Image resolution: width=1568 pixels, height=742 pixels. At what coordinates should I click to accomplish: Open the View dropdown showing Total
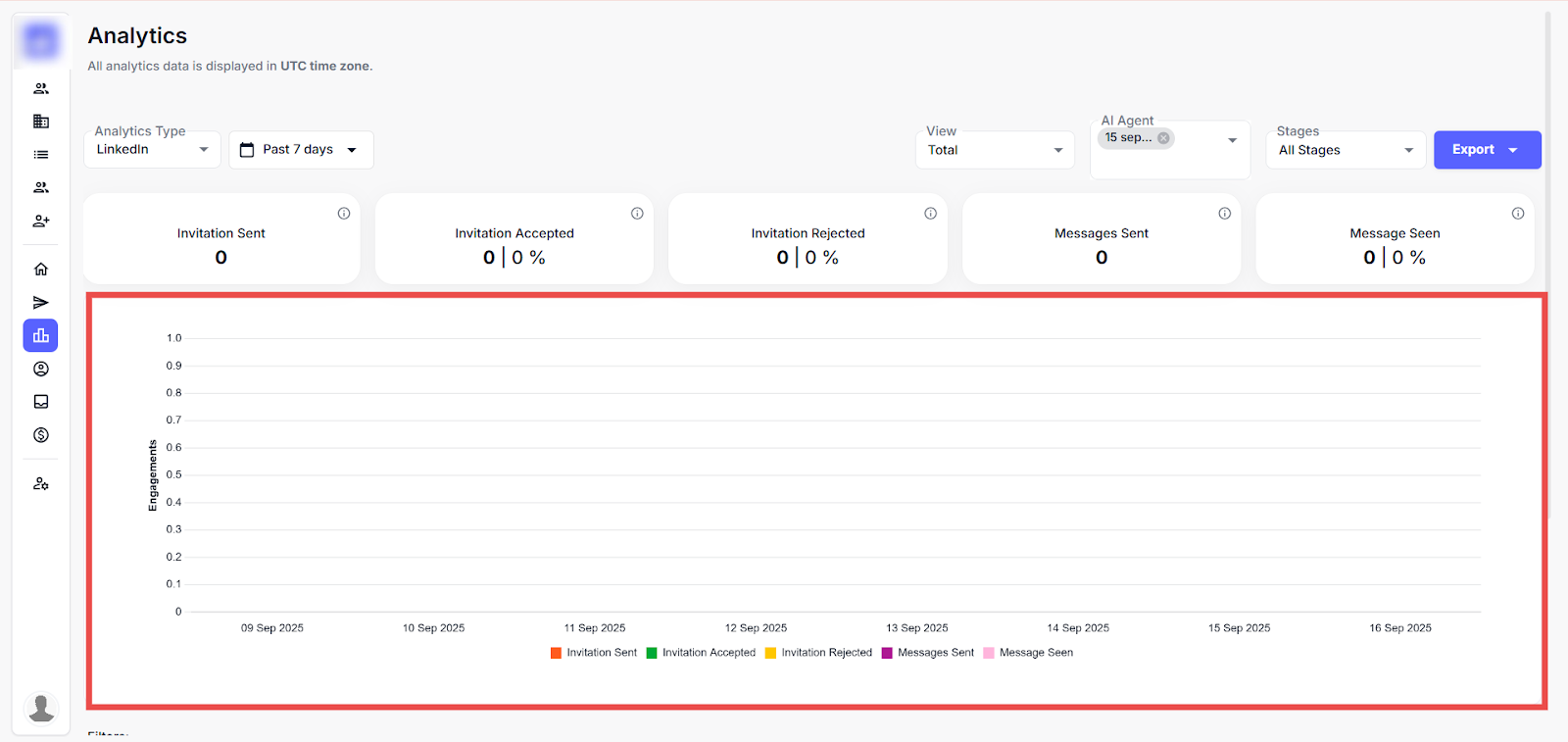click(995, 150)
